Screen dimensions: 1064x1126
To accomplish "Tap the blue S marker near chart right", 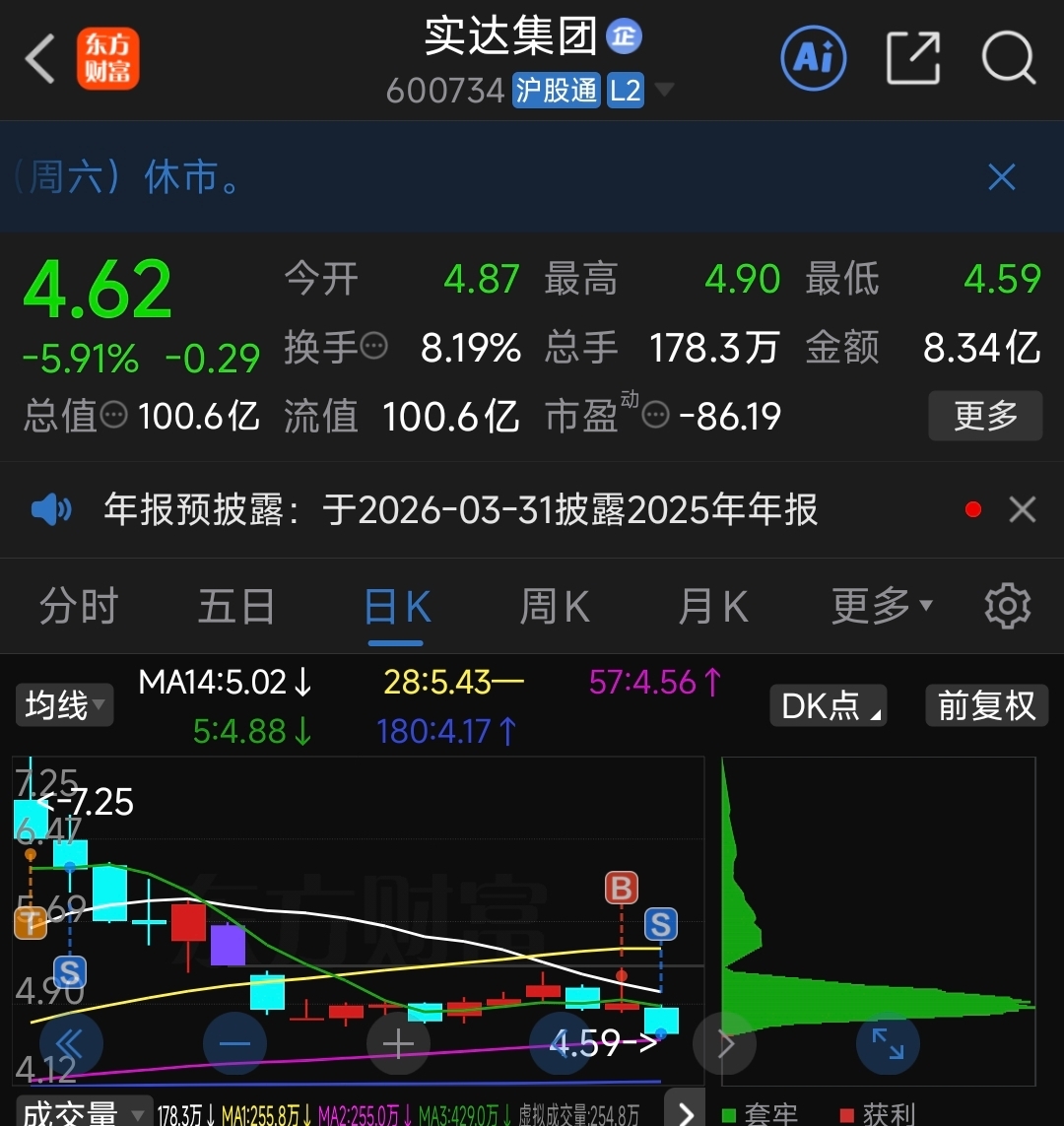I will pyautogui.click(x=660, y=924).
